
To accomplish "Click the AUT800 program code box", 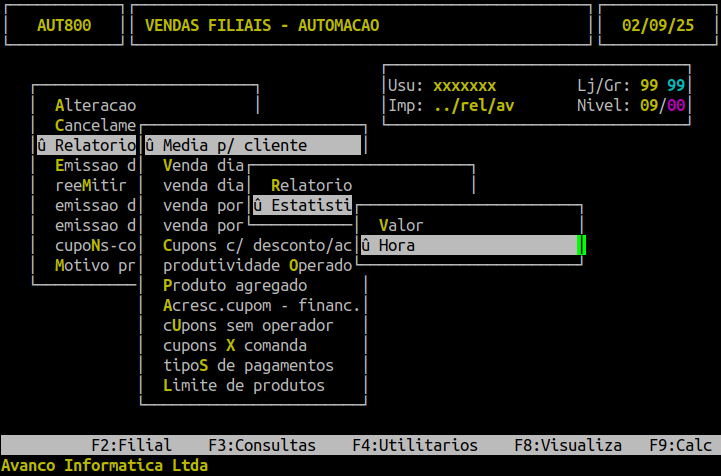I will [64, 25].
